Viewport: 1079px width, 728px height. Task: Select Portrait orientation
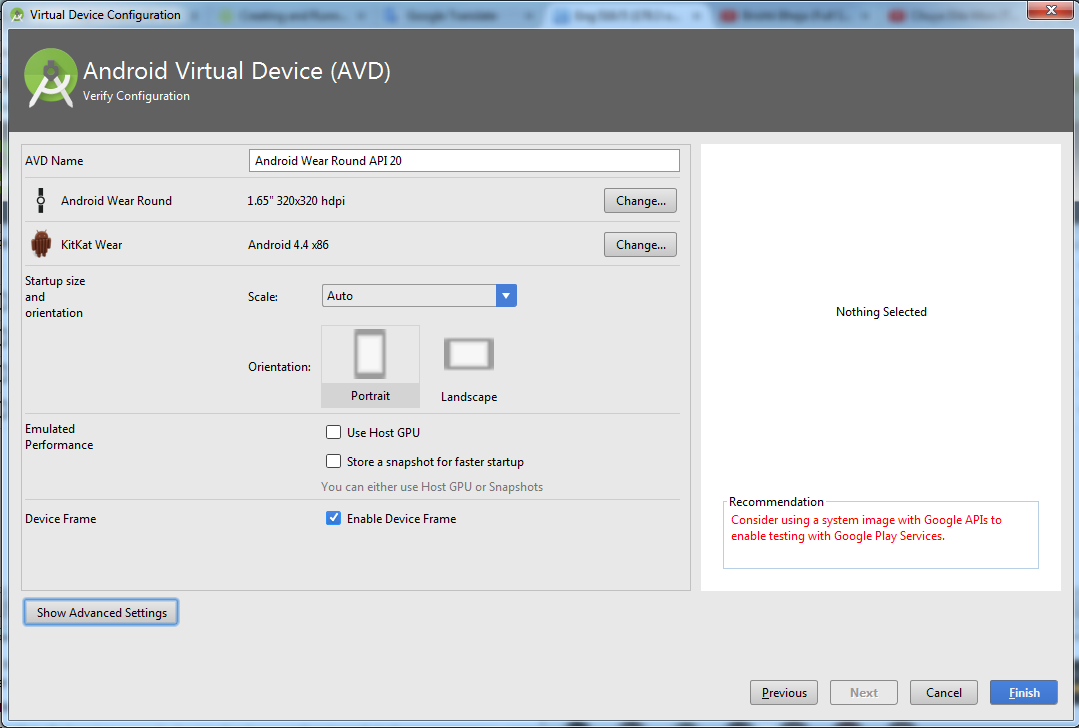[370, 366]
